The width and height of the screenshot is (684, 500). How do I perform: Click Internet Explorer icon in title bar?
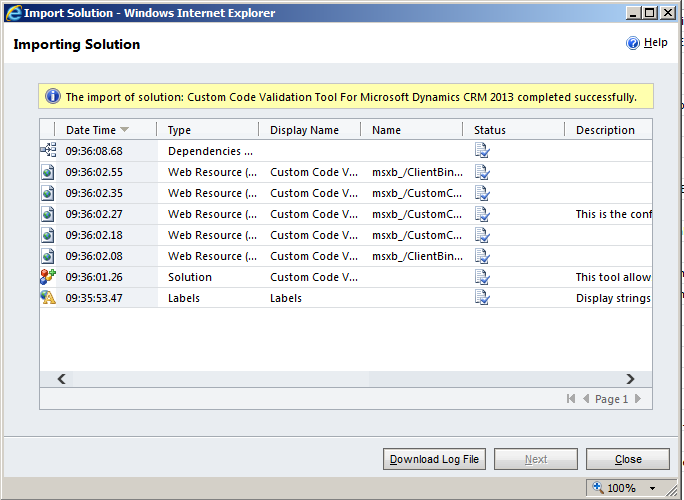(x=13, y=13)
